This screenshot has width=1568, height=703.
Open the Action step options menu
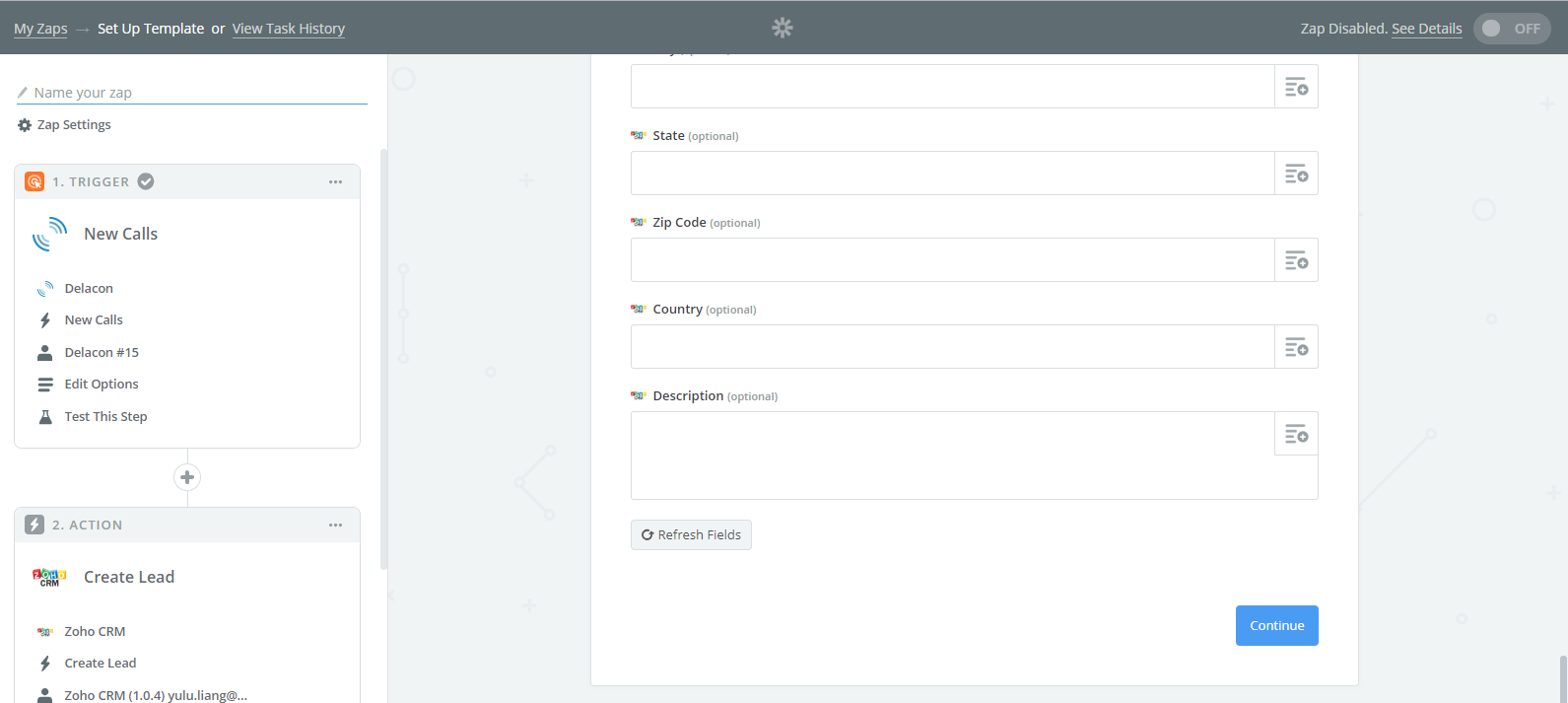pos(335,525)
